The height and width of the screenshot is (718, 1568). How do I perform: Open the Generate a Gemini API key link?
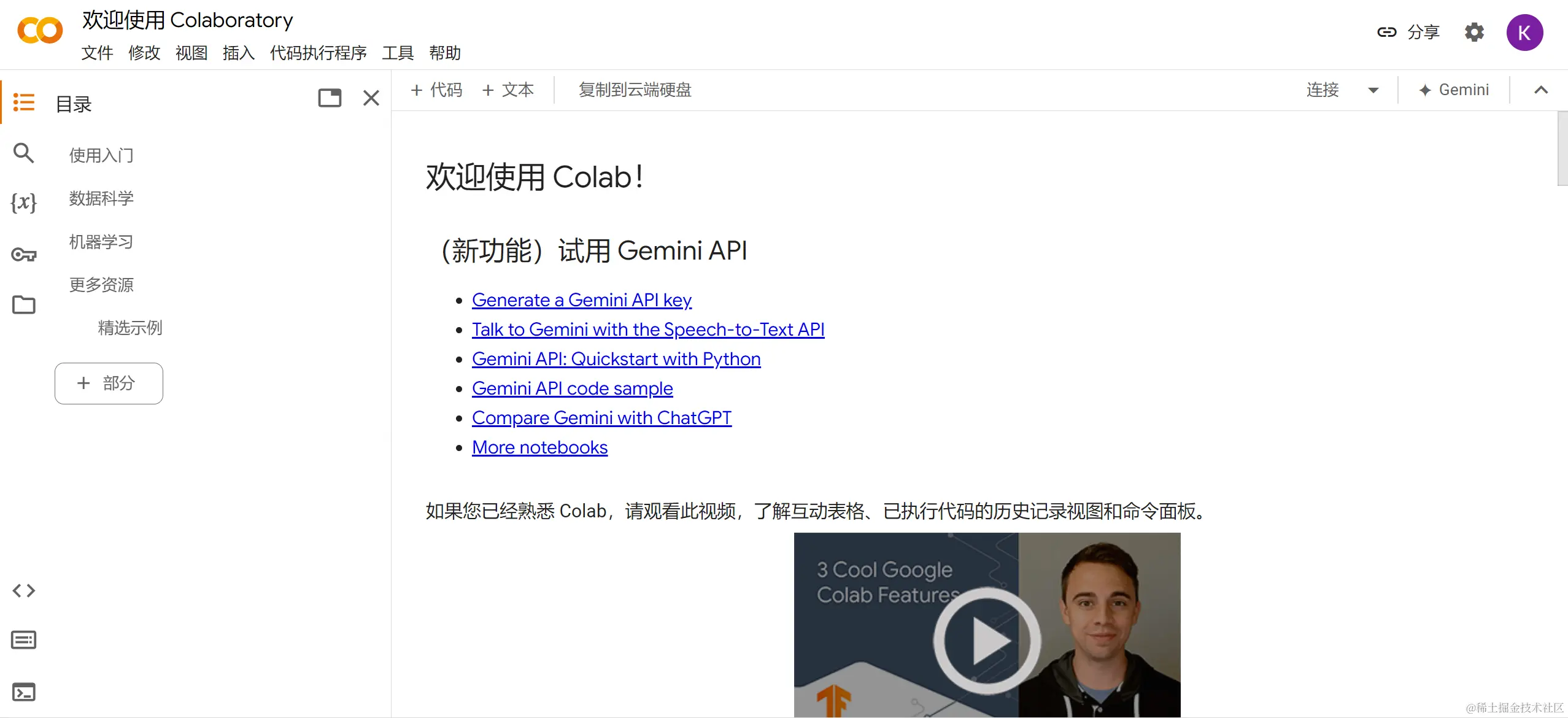[581, 300]
